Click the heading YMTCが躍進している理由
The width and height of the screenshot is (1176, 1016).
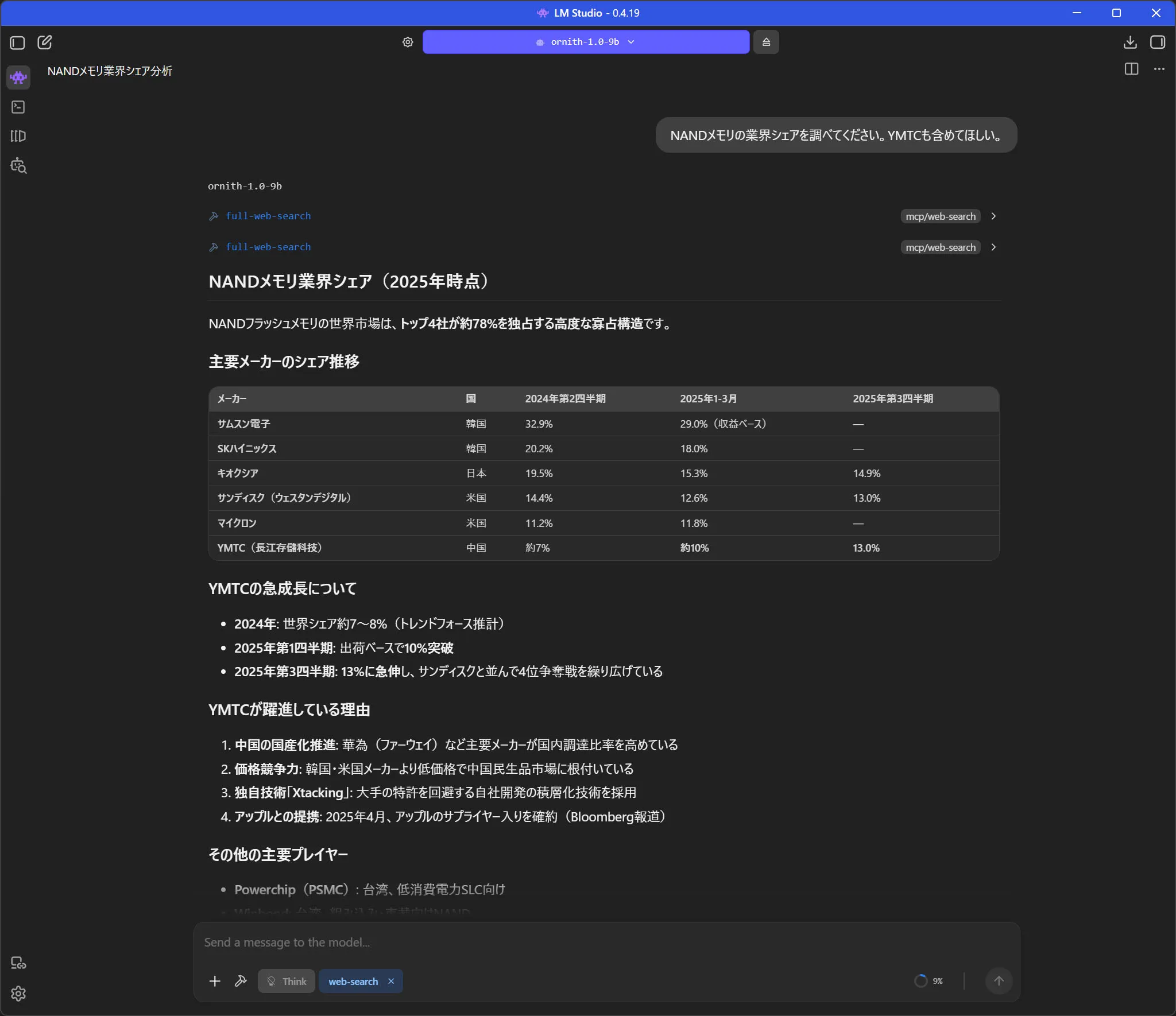click(289, 709)
